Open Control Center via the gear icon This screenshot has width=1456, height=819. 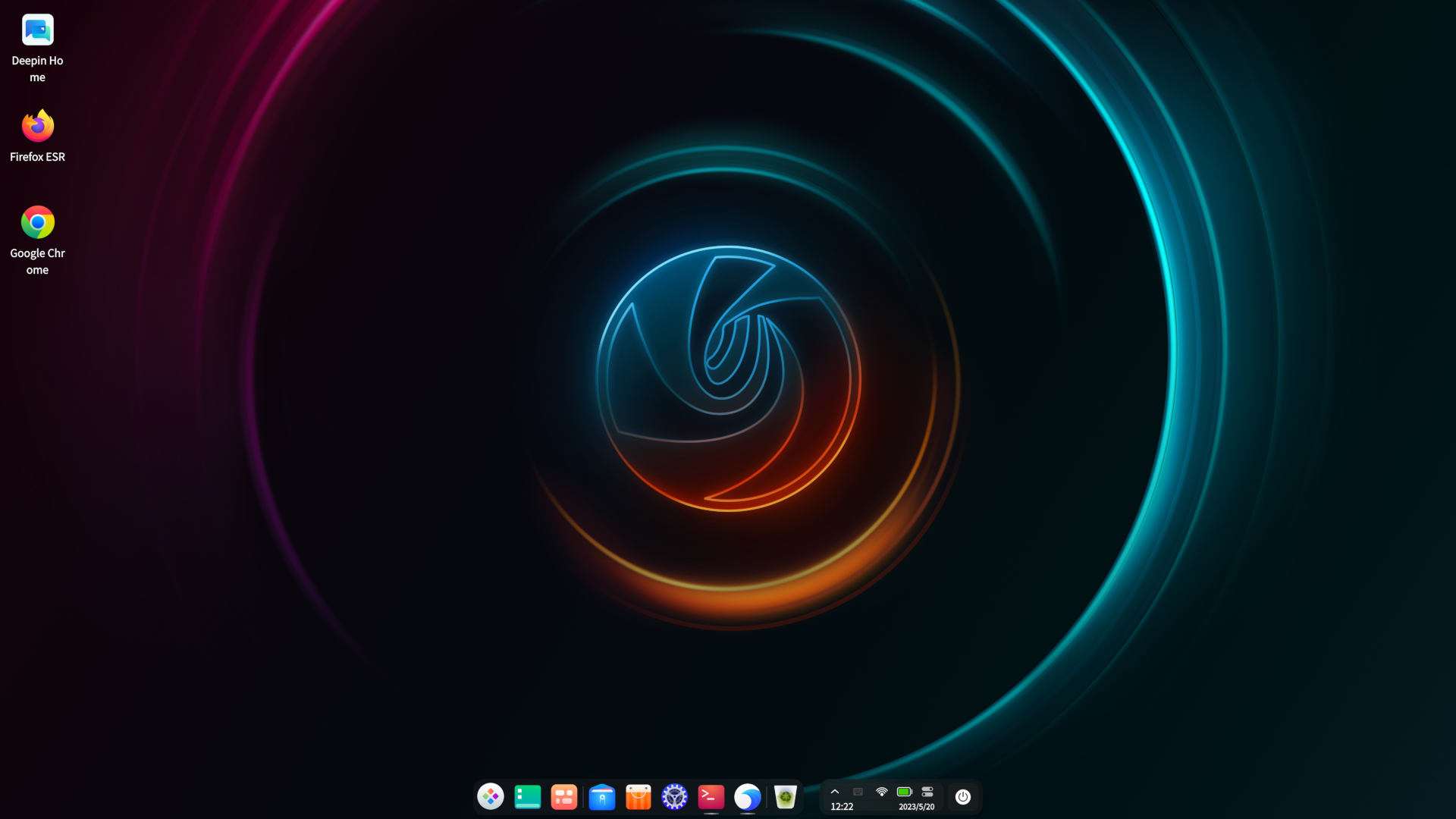point(674,797)
